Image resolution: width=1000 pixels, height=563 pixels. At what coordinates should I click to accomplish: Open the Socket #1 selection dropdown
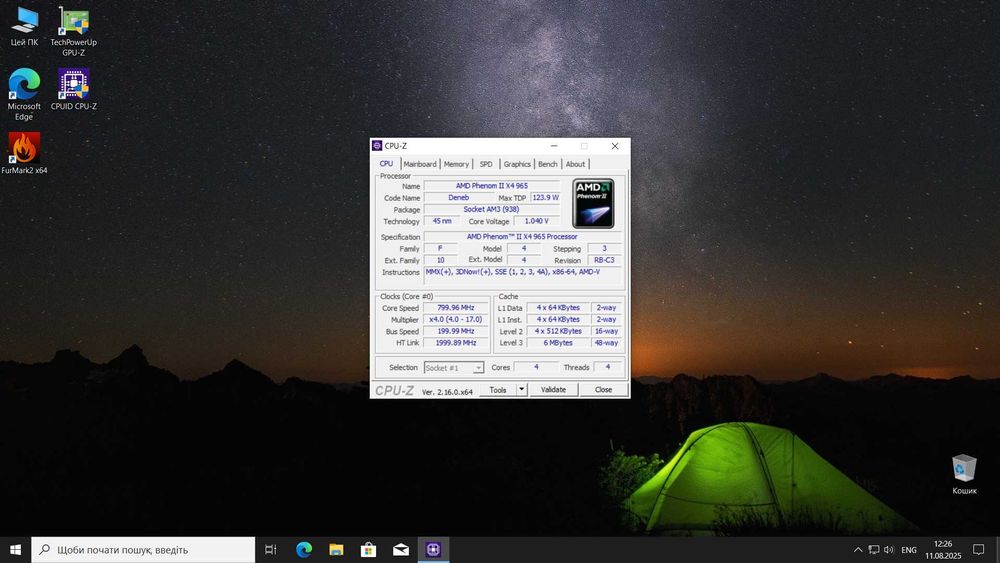(x=453, y=368)
